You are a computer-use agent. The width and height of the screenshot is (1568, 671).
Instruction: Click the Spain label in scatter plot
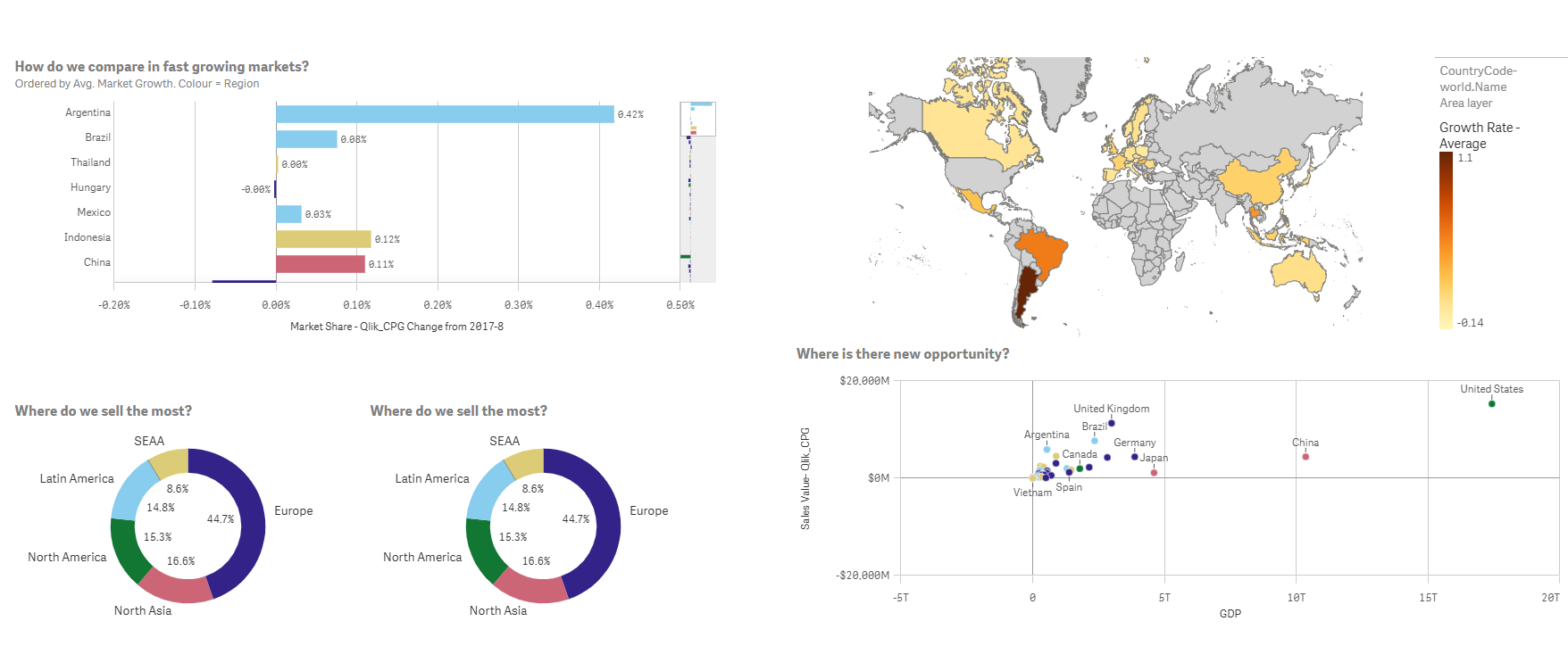[x=1069, y=487]
